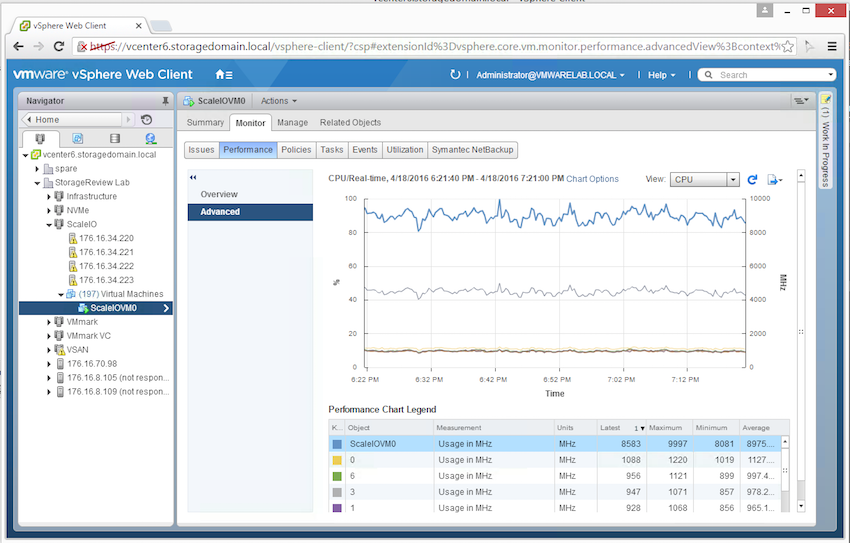Open a new browser tab
850x543 pixels.
(161, 25)
